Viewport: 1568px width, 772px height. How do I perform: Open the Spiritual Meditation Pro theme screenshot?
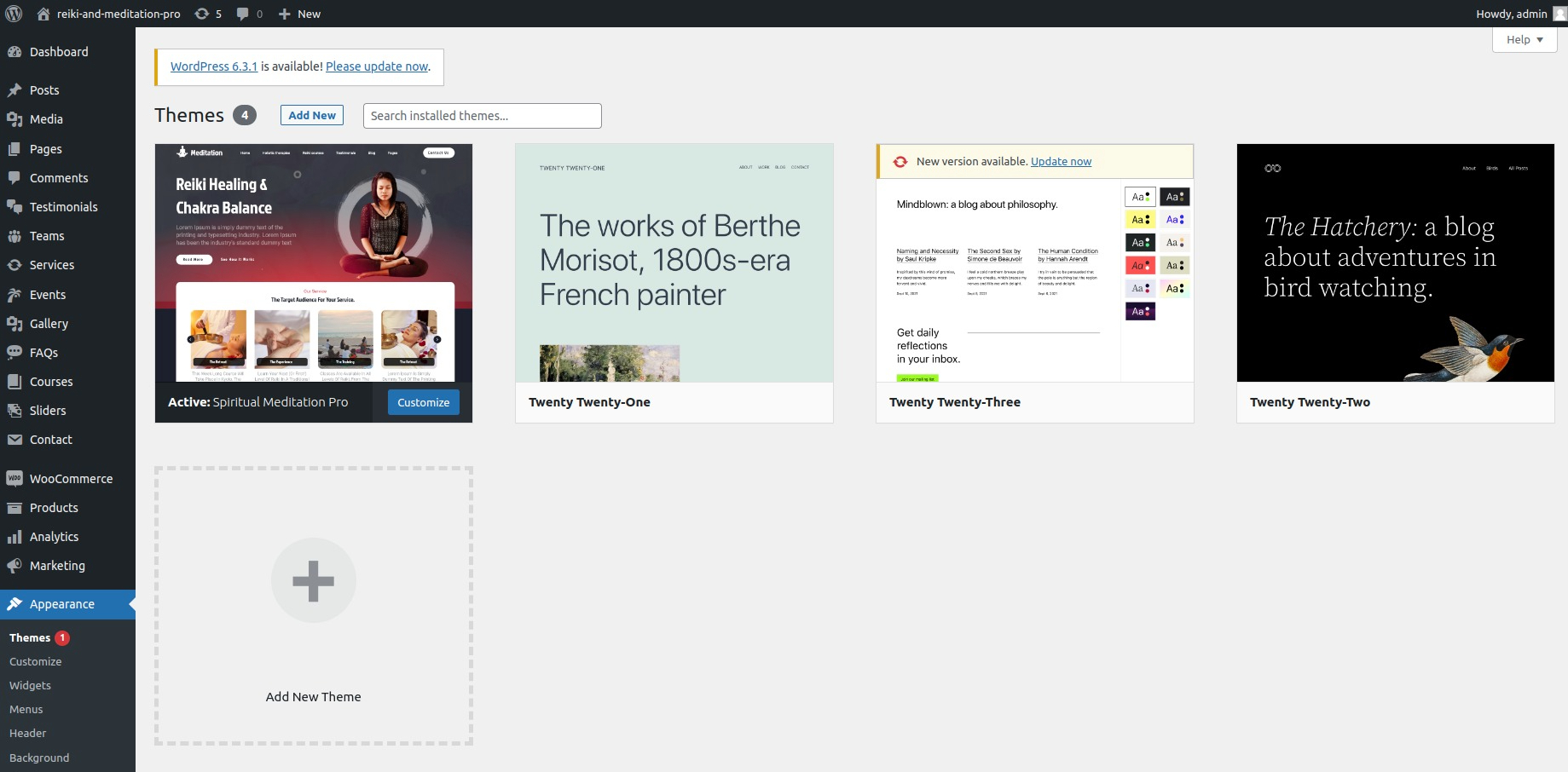(x=314, y=262)
